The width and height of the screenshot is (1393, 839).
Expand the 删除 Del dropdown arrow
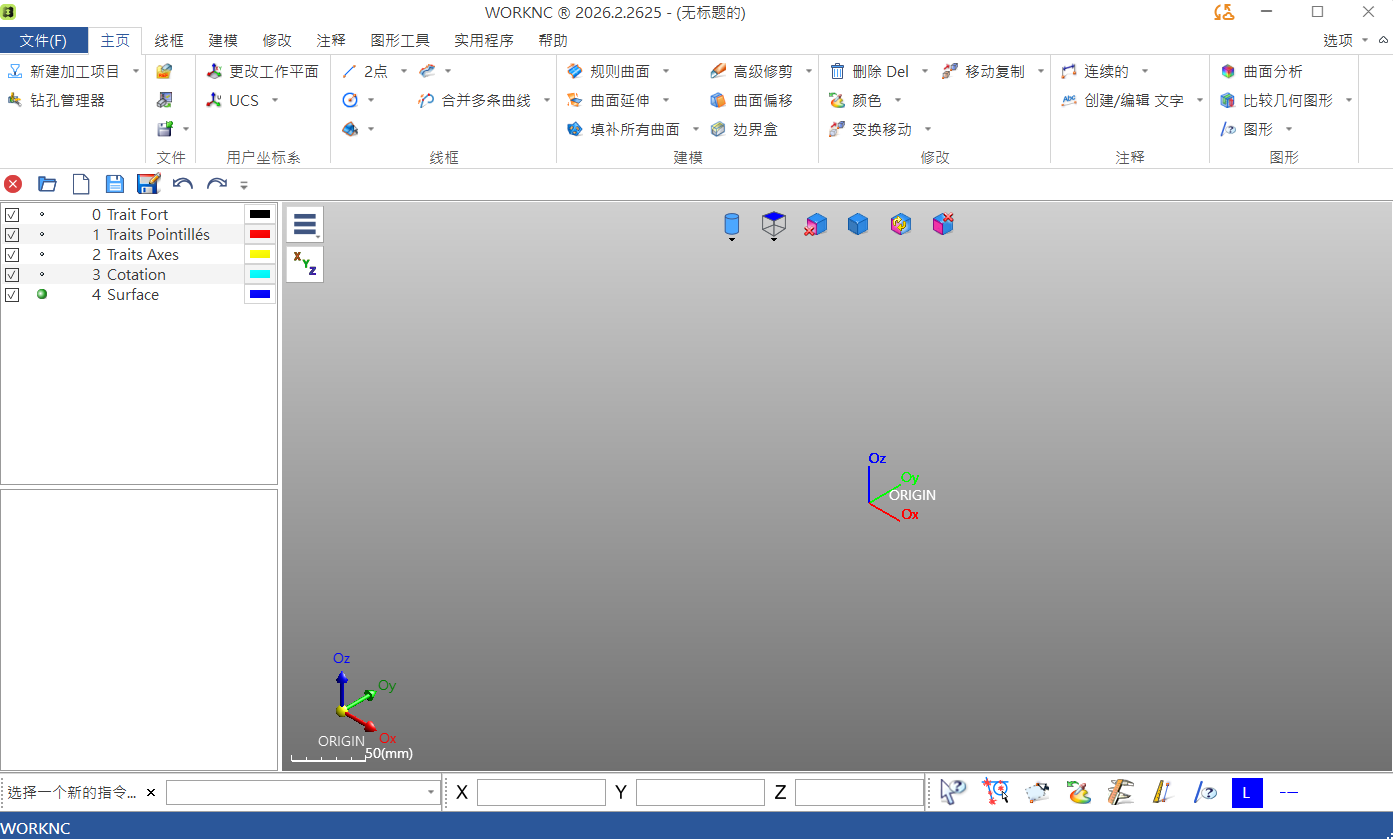(x=924, y=72)
